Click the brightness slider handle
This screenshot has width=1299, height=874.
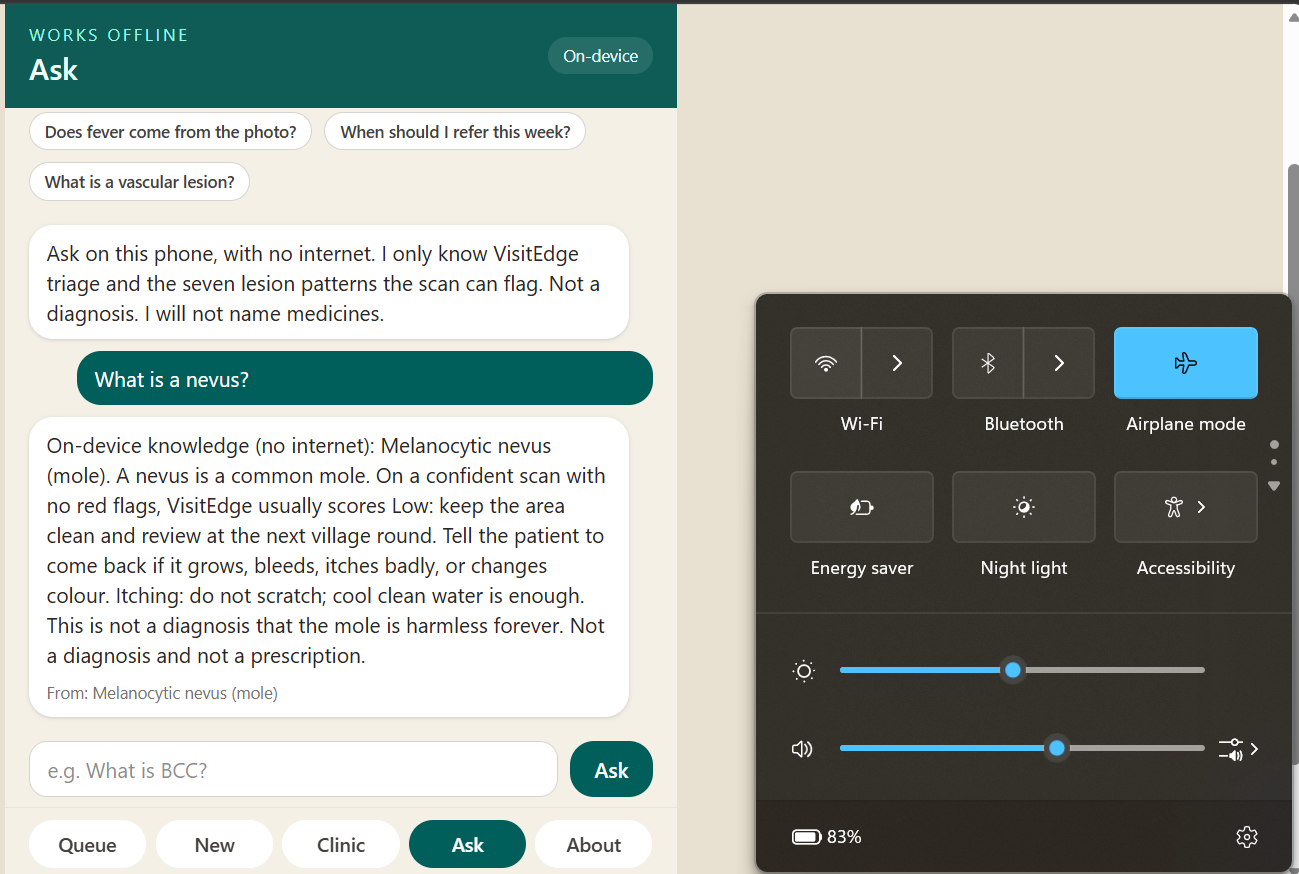[x=1013, y=670]
